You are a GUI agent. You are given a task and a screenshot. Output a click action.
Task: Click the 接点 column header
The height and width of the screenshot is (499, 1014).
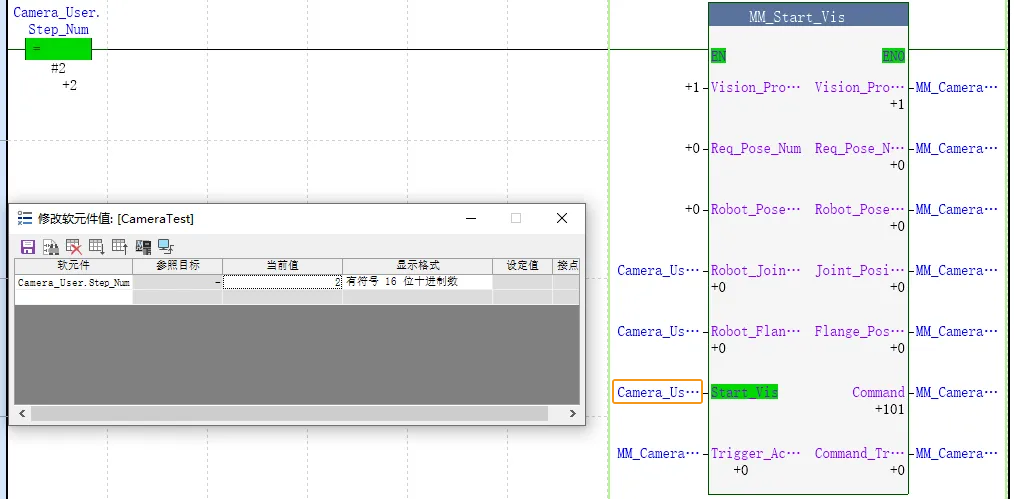[566, 266]
